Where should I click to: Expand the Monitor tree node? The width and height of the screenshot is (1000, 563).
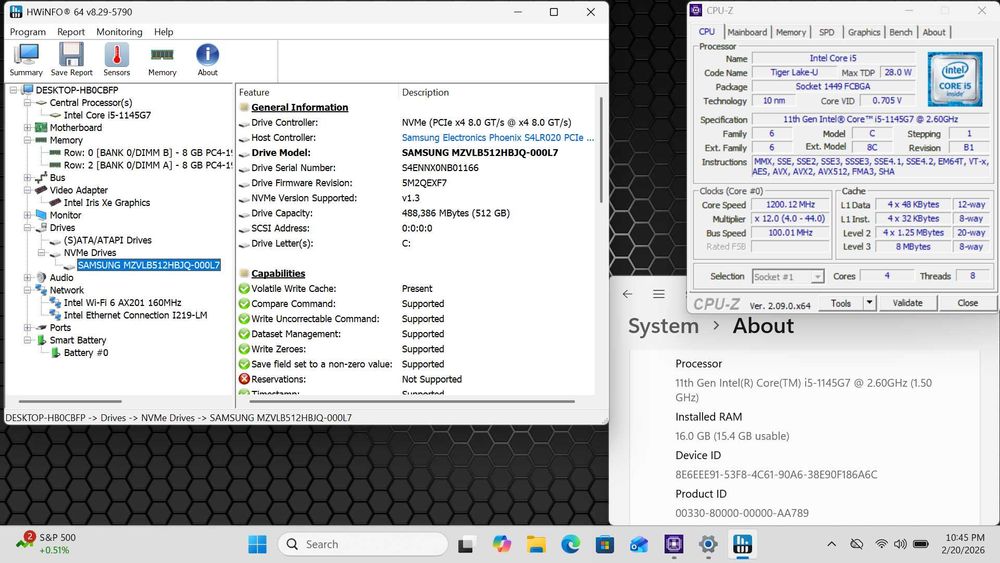coord(27,215)
